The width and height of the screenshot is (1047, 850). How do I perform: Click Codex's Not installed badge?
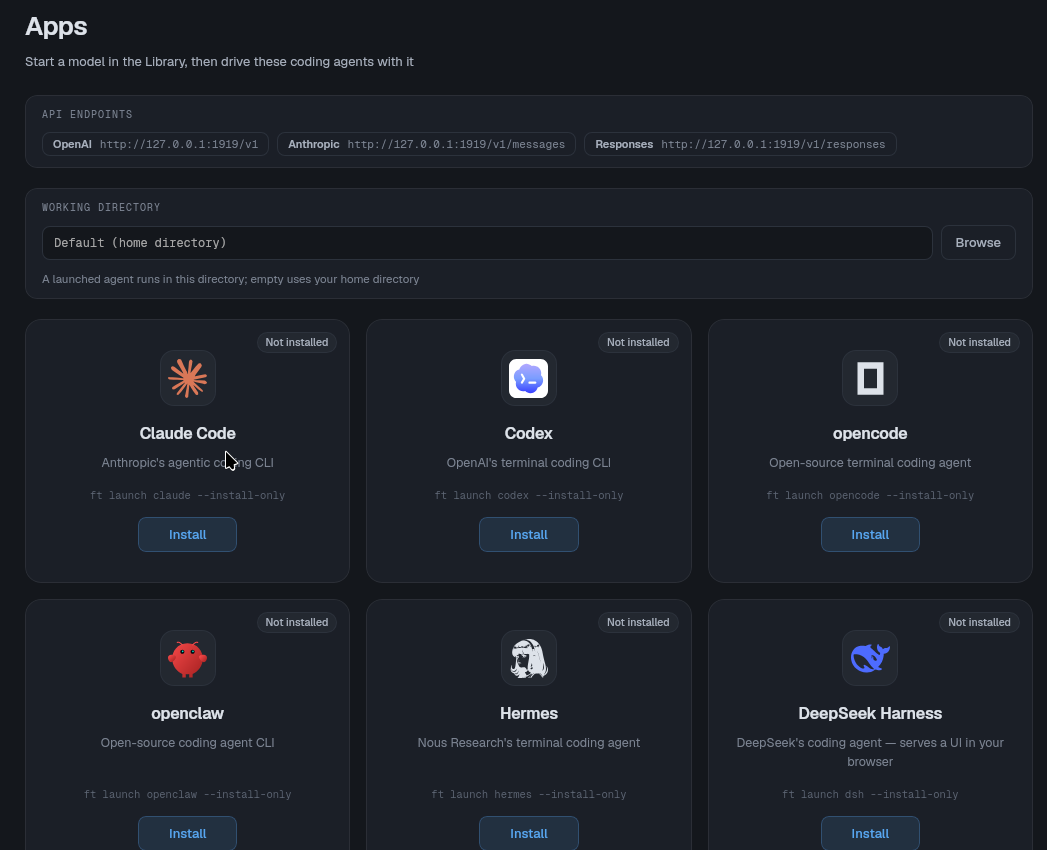(x=638, y=342)
